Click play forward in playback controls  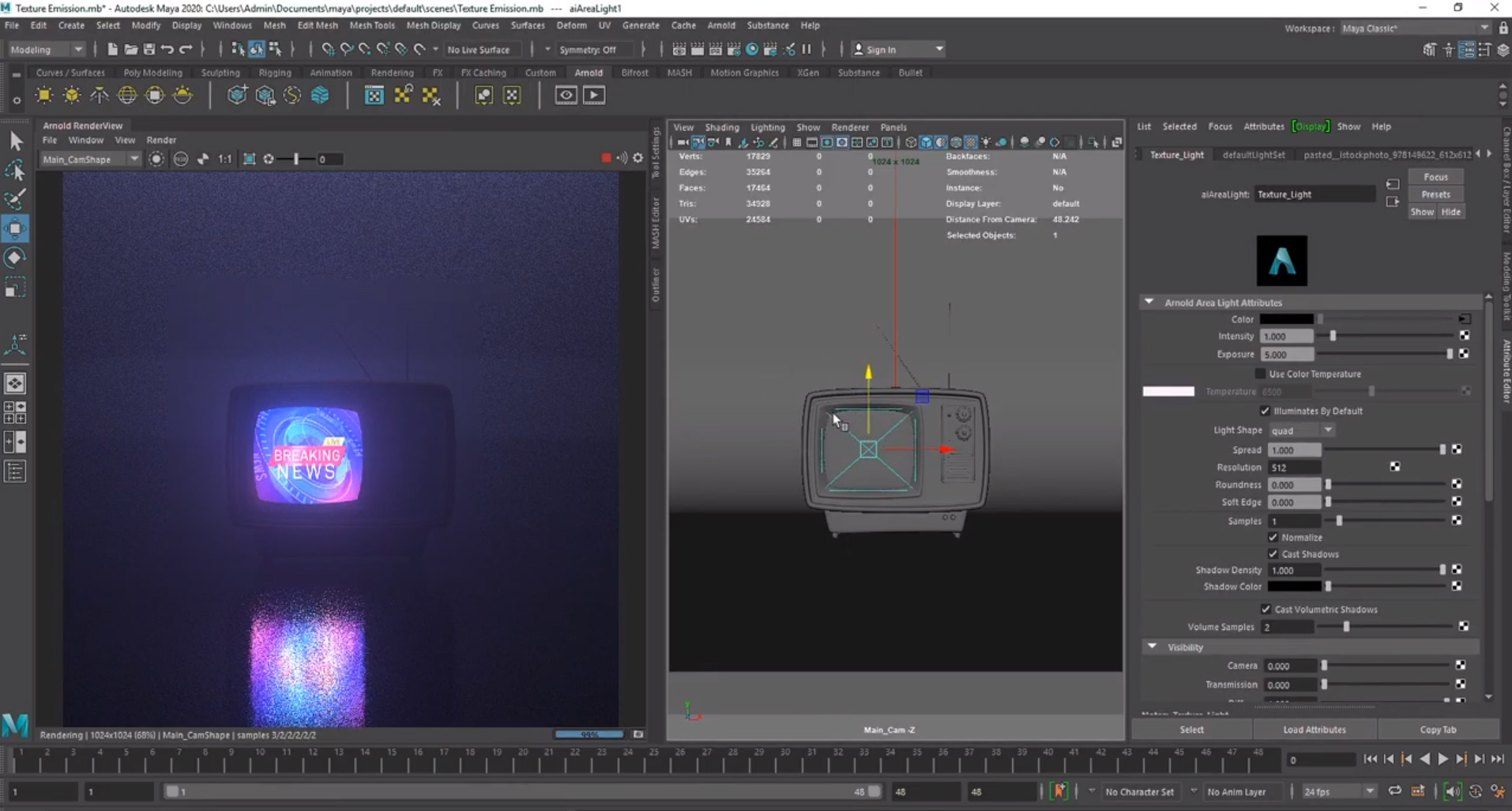tap(1443, 759)
